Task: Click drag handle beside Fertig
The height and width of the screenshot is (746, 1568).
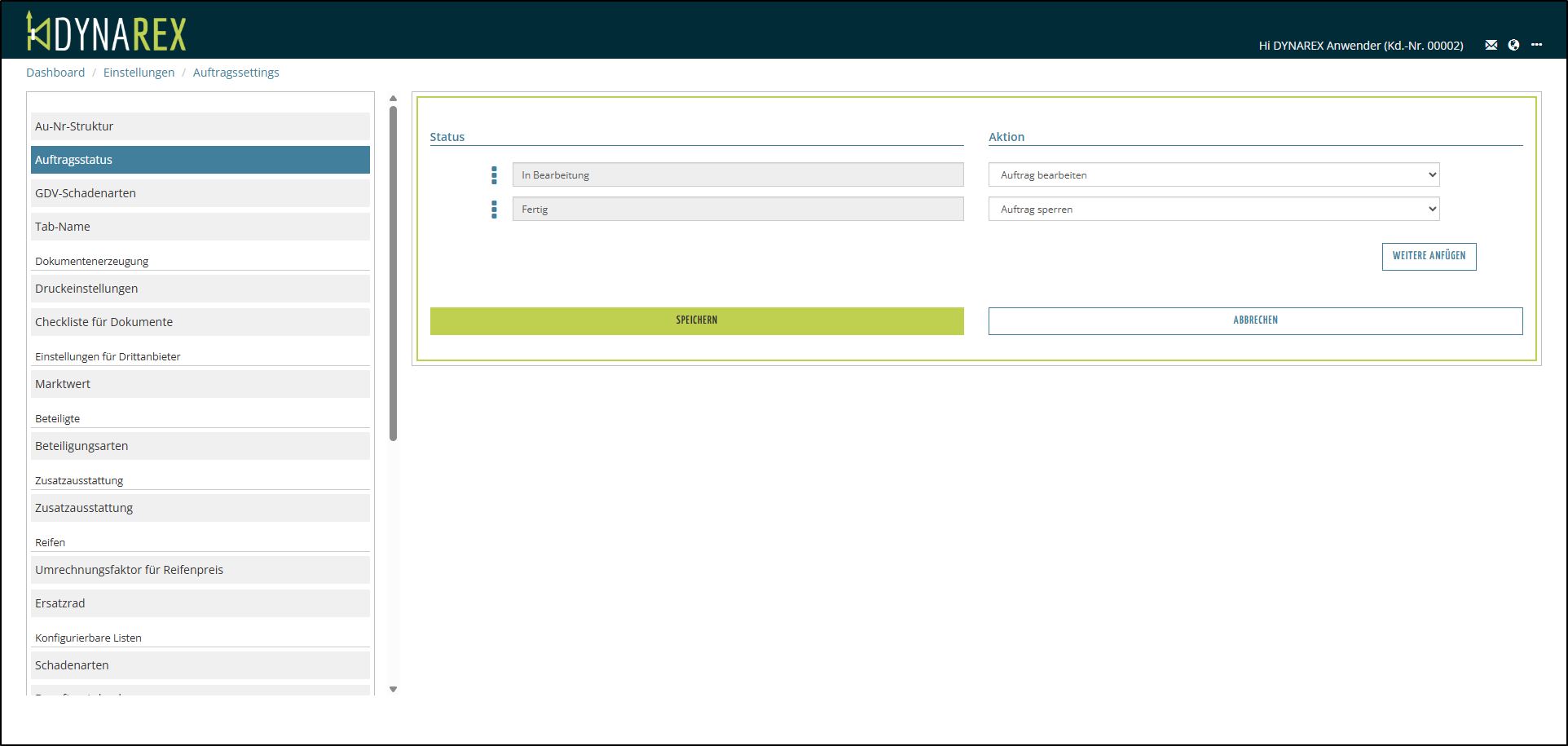Action: point(494,210)
